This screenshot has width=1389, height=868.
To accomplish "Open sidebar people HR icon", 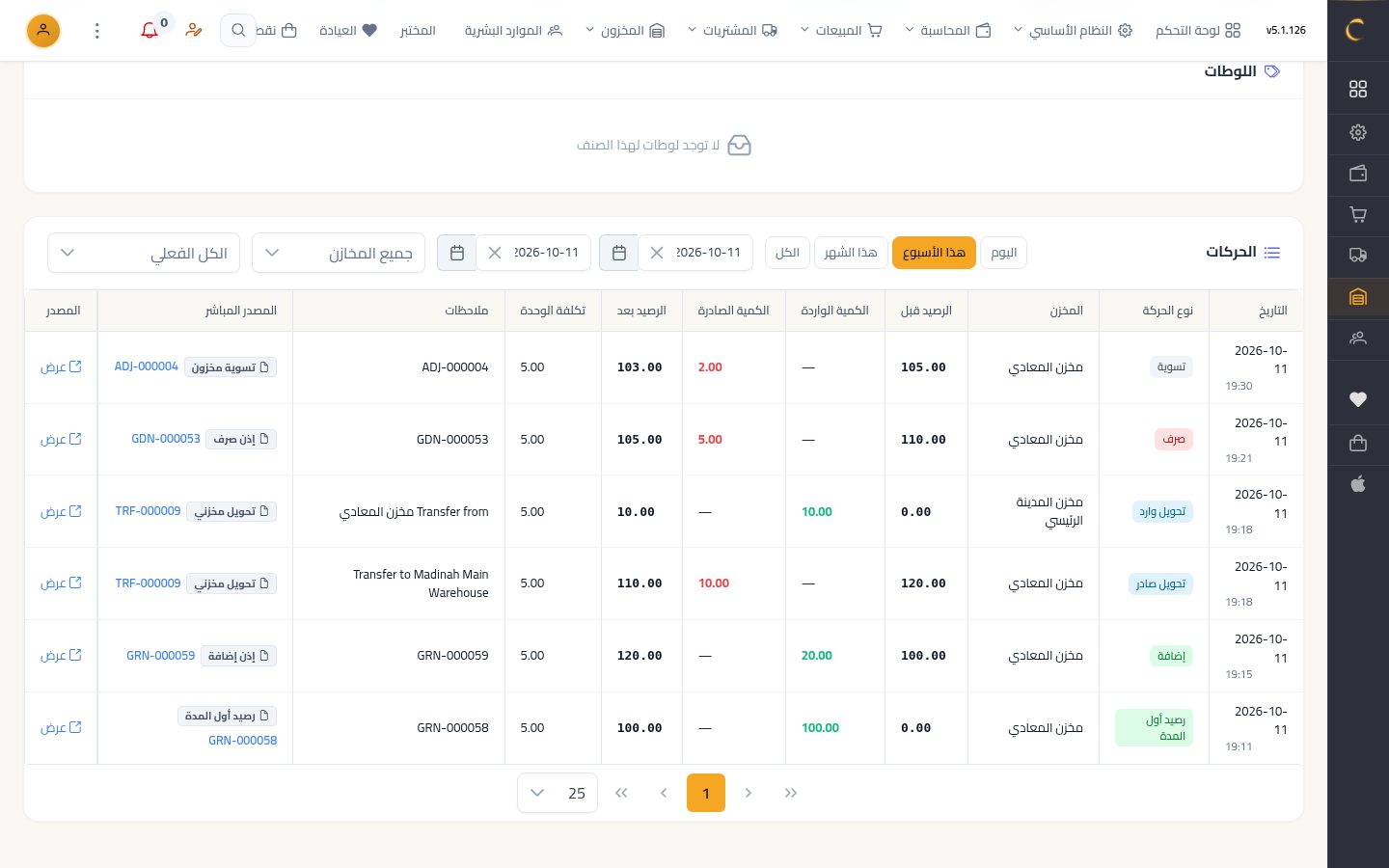I will (1358, 338).
